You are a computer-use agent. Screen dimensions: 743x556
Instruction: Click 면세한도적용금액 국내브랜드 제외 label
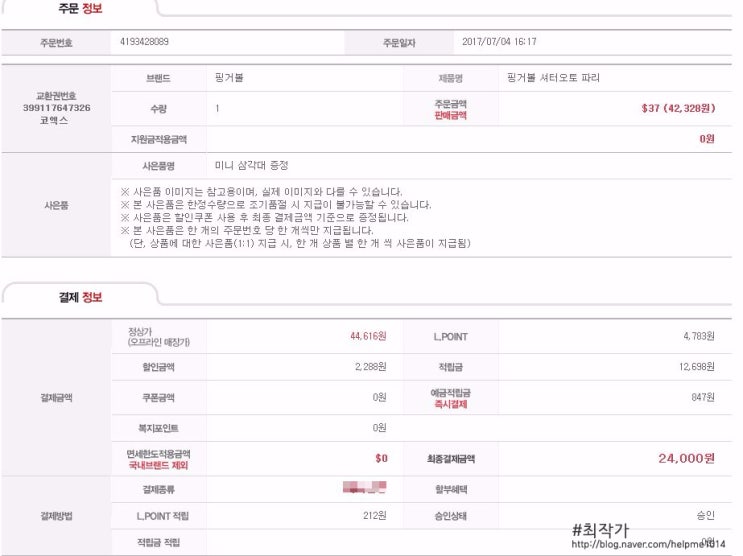click(x=158, y=459)
